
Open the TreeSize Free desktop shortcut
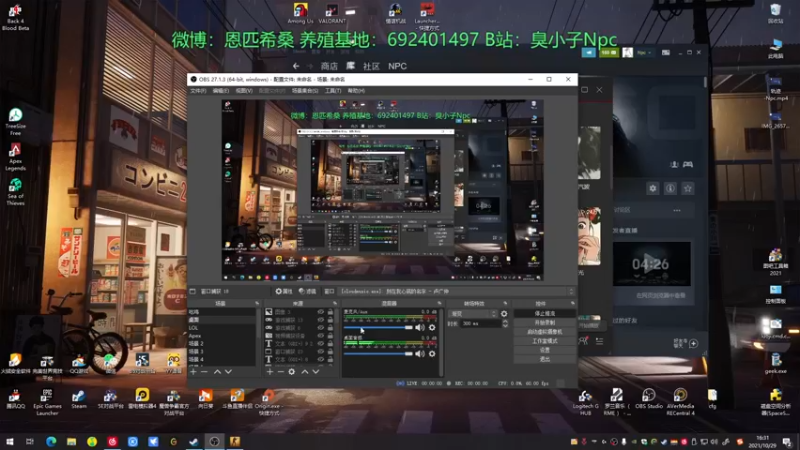coord(15,122)
